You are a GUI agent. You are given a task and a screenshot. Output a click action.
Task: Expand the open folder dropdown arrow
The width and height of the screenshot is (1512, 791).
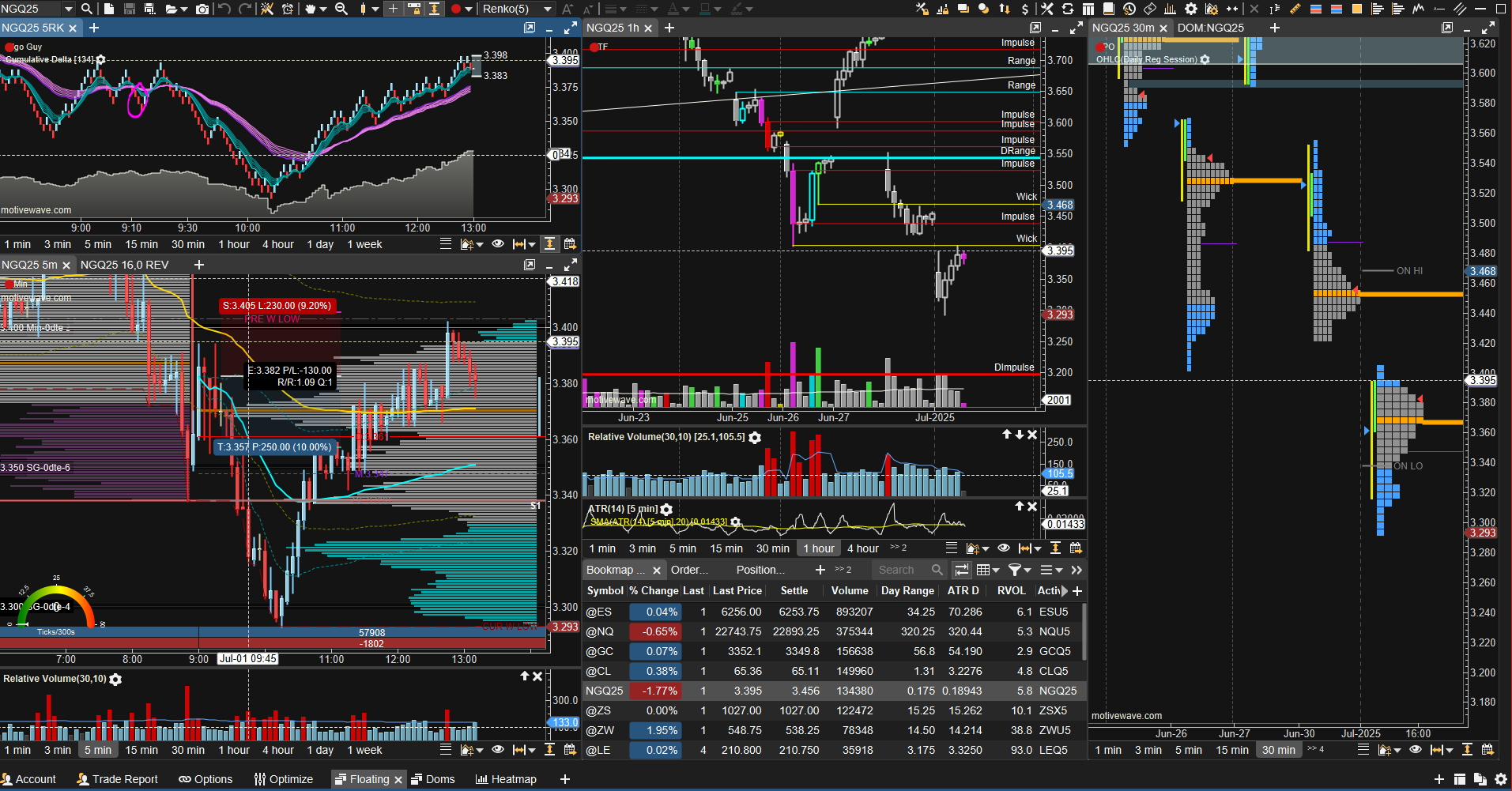coord(183,9)
